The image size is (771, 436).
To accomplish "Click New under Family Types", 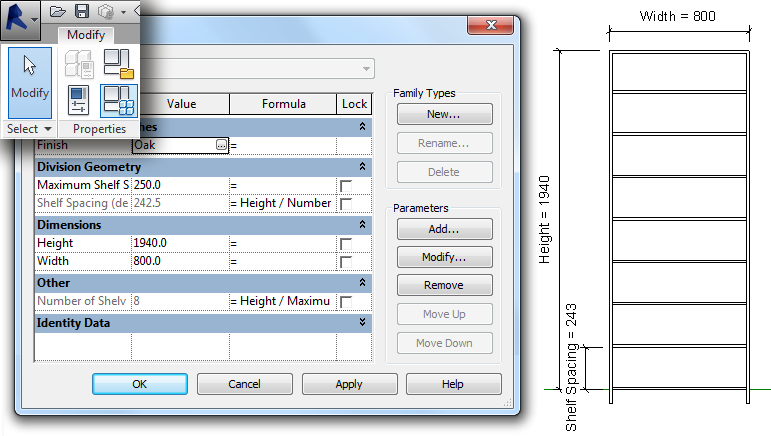I will pos(444,115).
